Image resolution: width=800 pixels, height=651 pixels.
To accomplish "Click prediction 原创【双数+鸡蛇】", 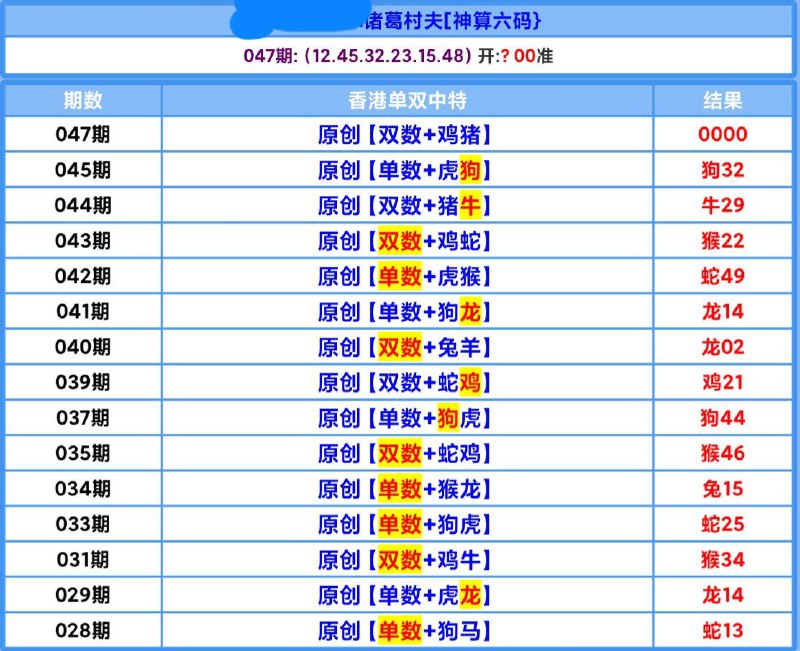I will click(x=405, y=241).
